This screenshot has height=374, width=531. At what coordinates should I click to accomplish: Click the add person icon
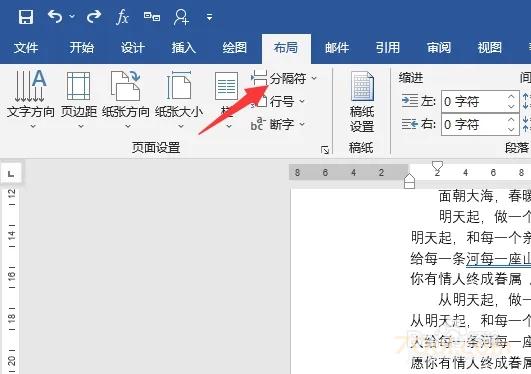(181, 17)
